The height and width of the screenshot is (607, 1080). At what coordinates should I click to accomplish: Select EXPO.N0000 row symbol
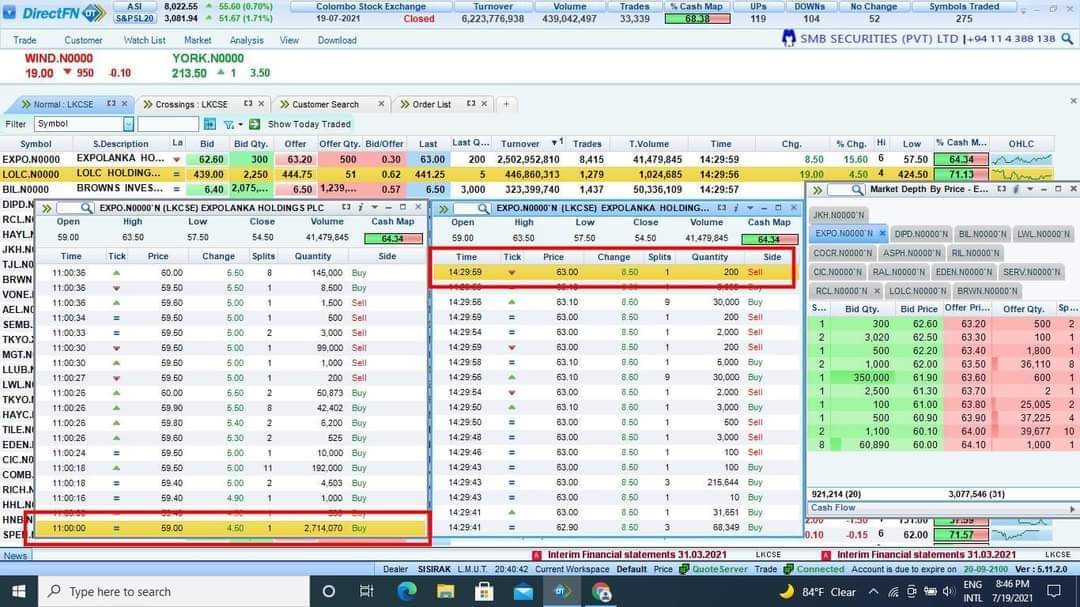pos(30,159)
